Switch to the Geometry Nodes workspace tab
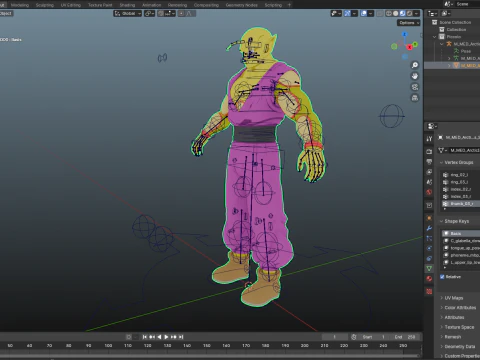The width and height of the screenshot is (480, 360). [x=242, y=5]
